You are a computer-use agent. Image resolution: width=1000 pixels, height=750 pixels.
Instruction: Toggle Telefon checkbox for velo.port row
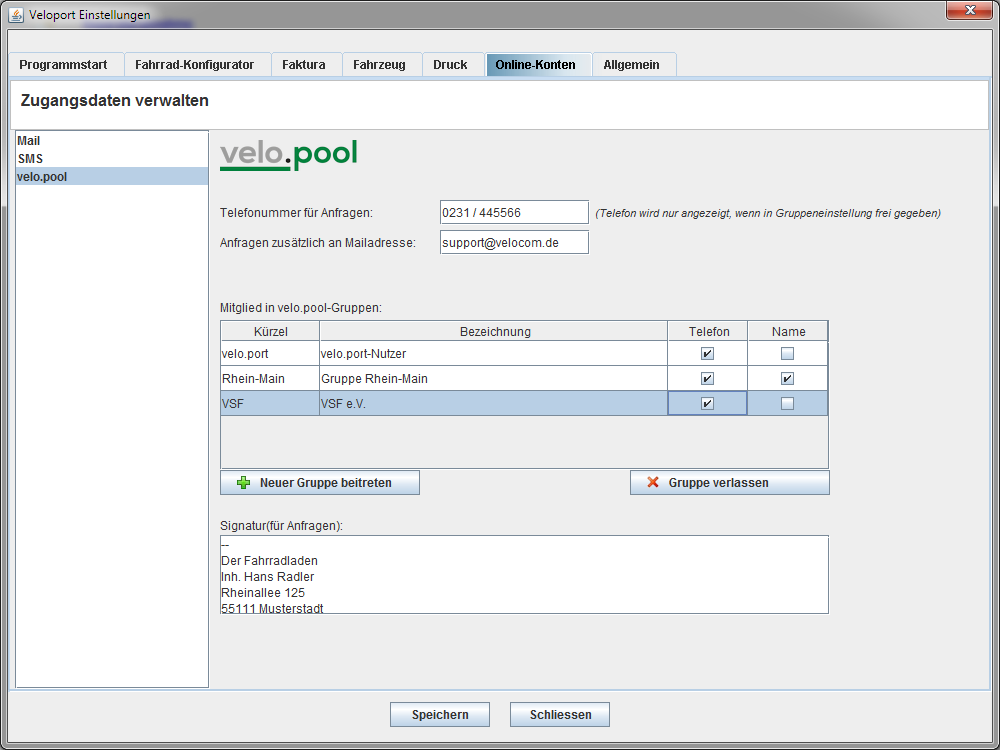tap(707, 353)
